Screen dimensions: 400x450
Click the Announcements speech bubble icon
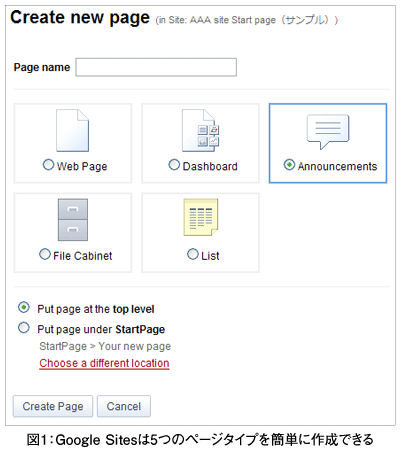click(328, 132)
